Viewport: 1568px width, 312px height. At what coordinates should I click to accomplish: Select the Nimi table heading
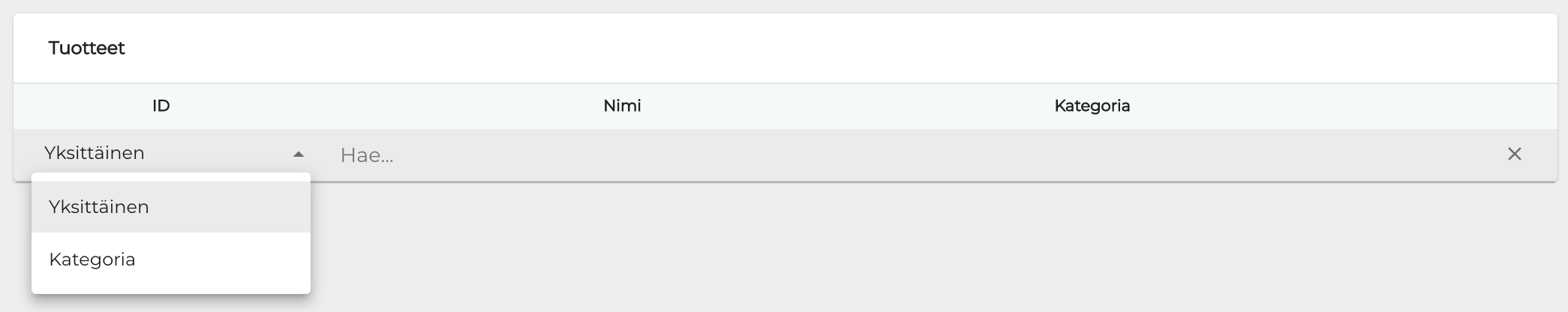(622, 106)
